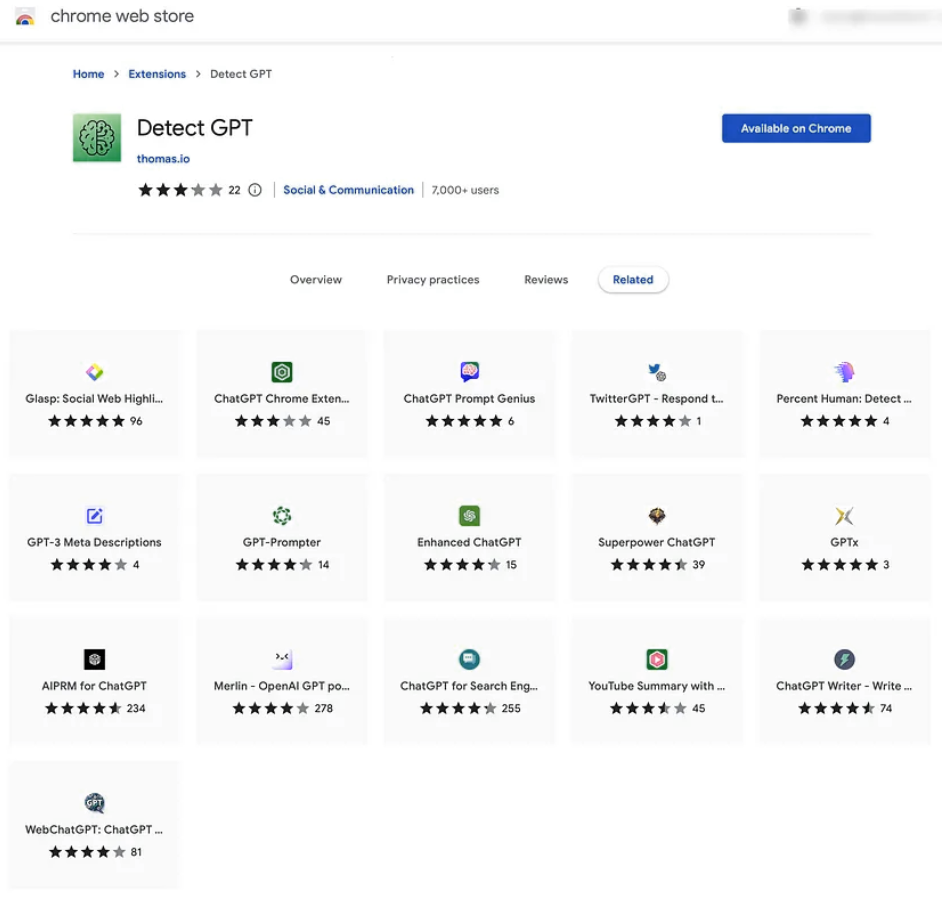The image size is (942, 897).
Task: Click the Superpower ChatGPT title text
Action: (x=657, y=542)
